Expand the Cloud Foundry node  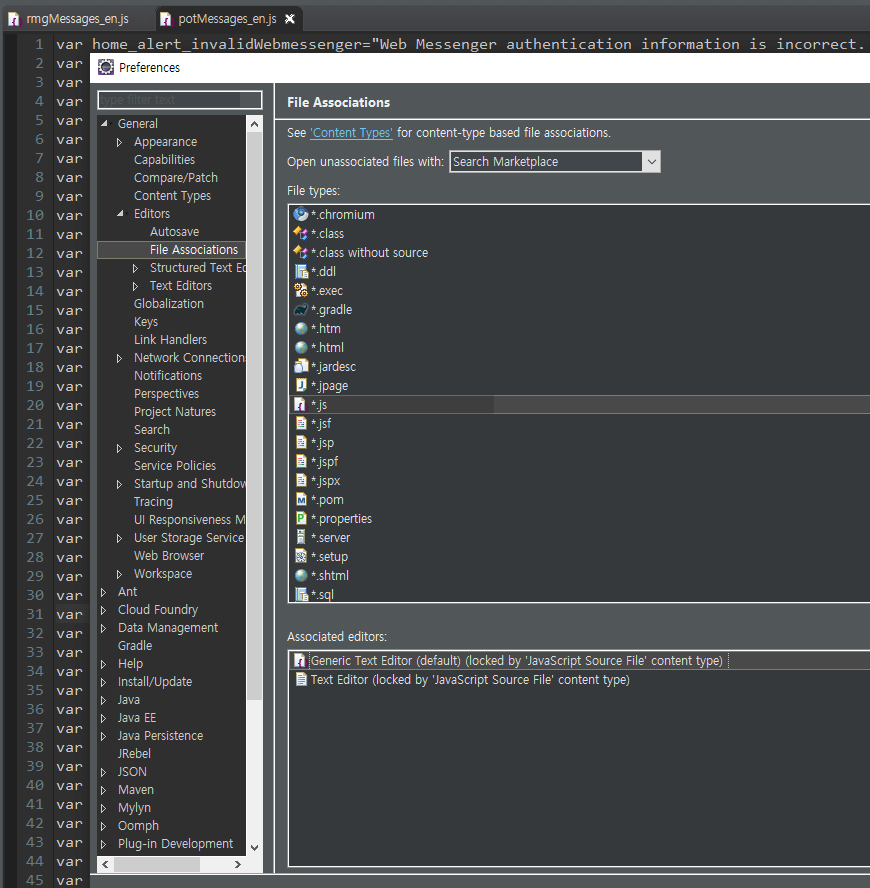pyautogui.click(x=104, y=610)
